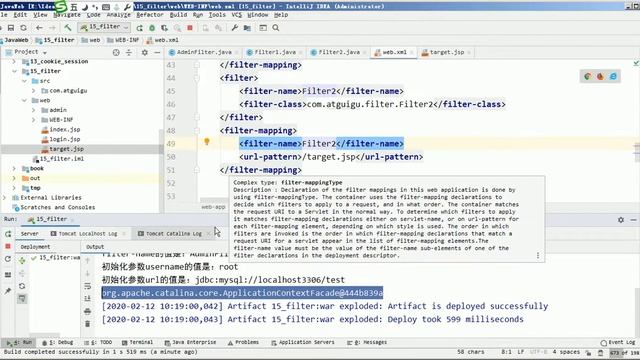Open the Build menu
This screenshot has width=640, height=360.
coord(178,15)
